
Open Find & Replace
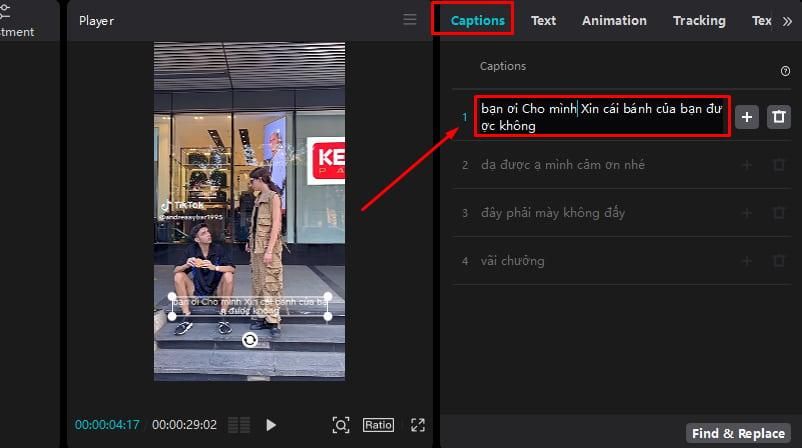pos(738,433)
